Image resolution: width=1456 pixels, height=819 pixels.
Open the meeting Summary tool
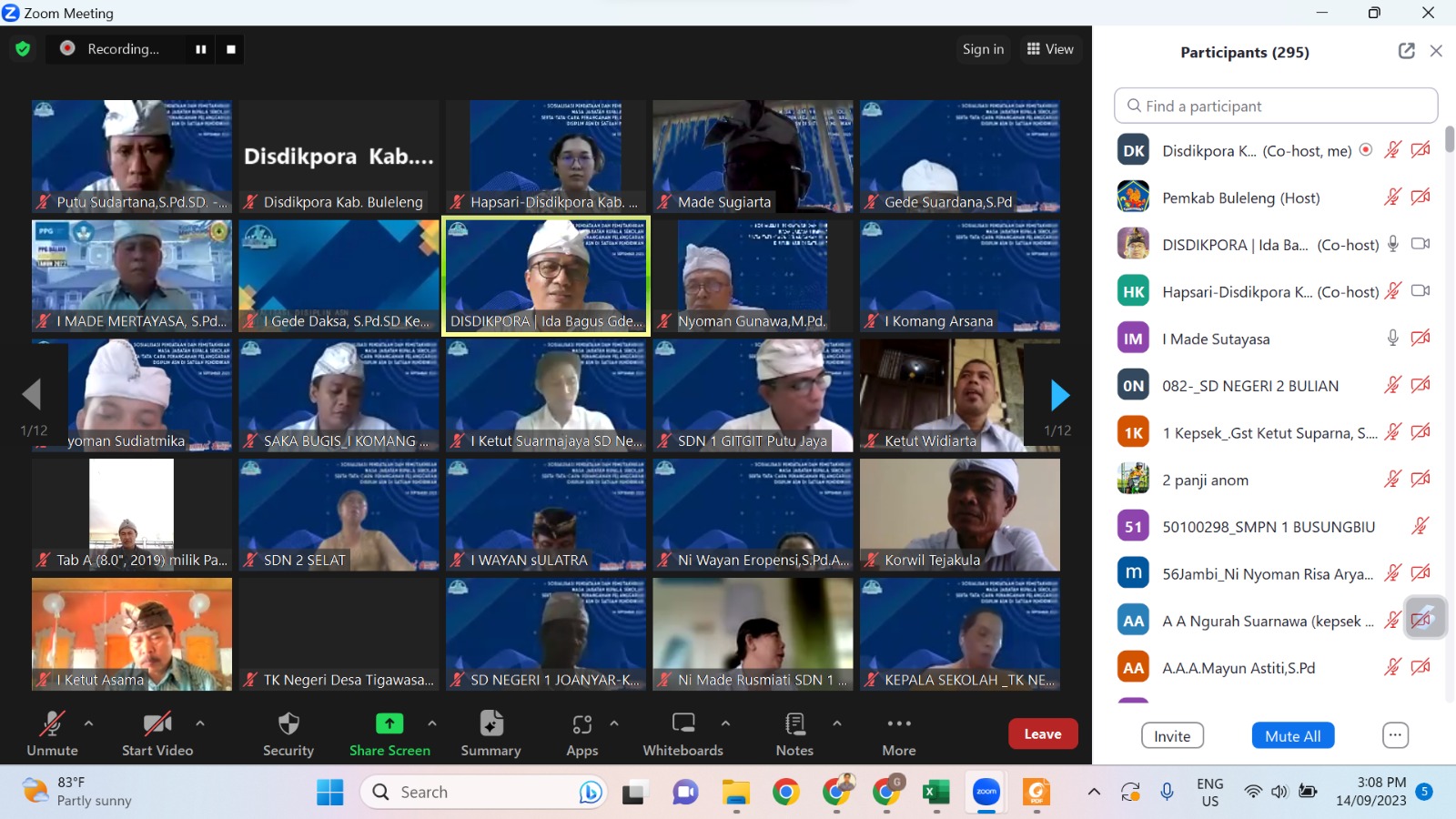(x=490, y=733)
